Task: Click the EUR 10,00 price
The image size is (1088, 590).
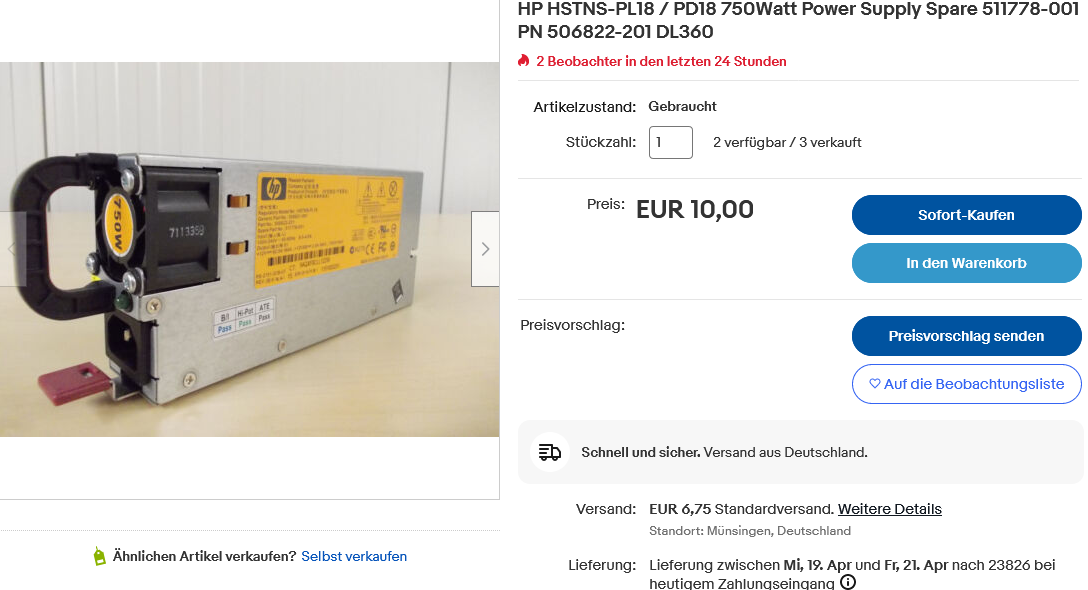Action: coord(695,209)
